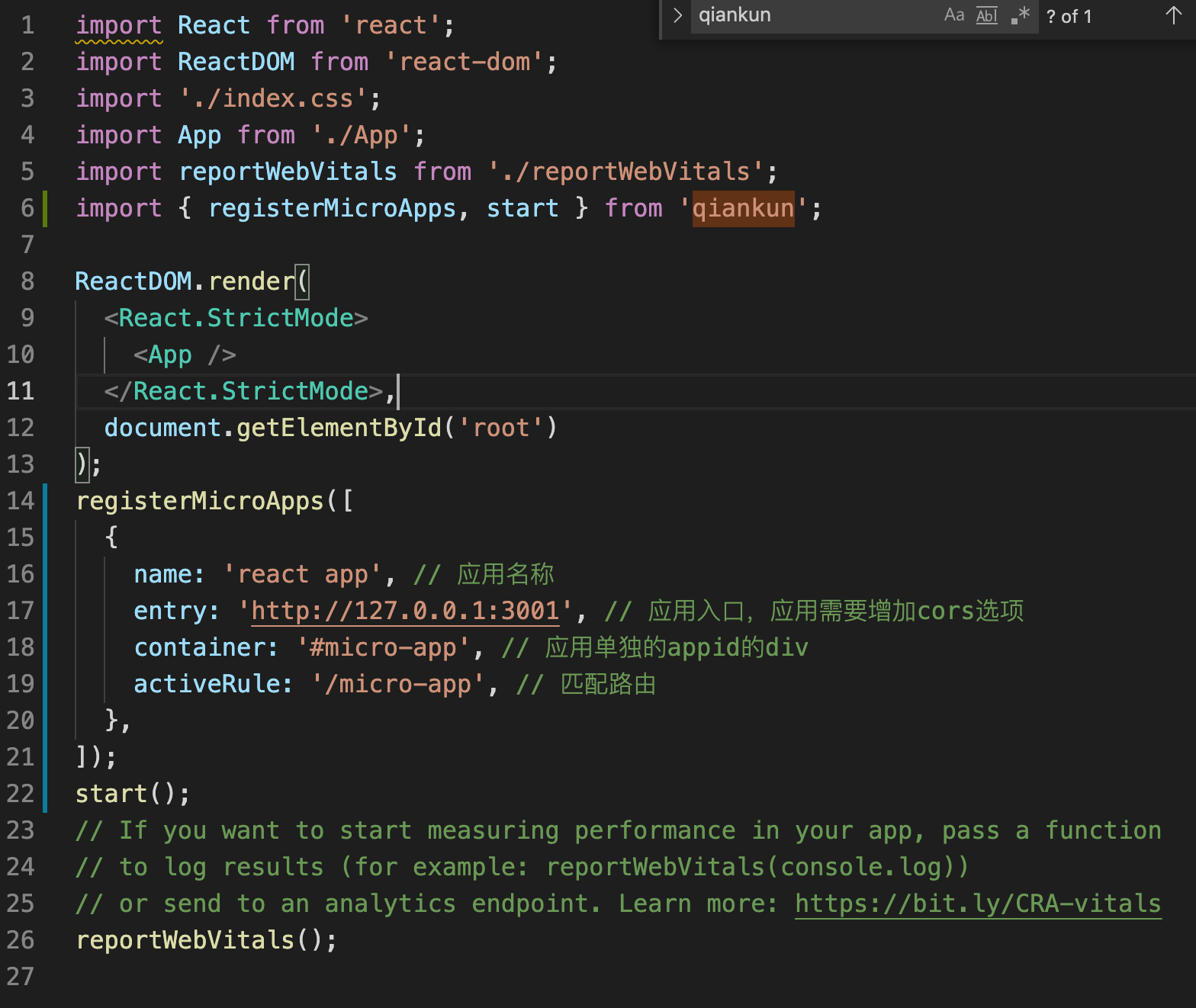Click the squiggly-underlined 'import' on line 1

[x=119, y=25]
